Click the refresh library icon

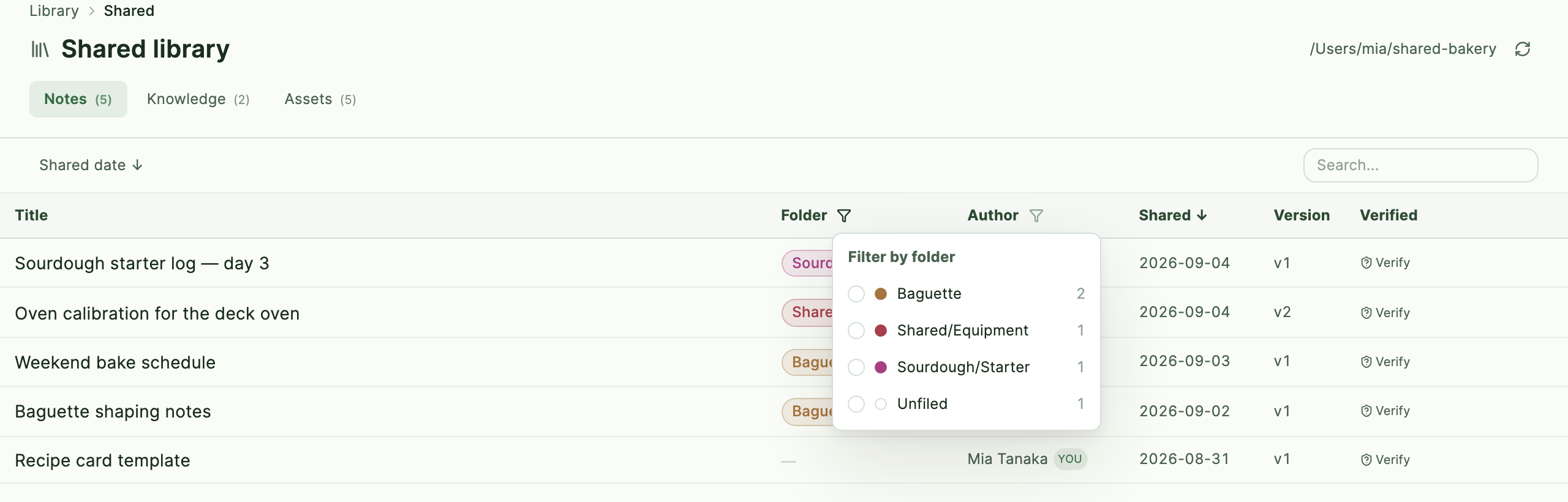click(1523, 49)
